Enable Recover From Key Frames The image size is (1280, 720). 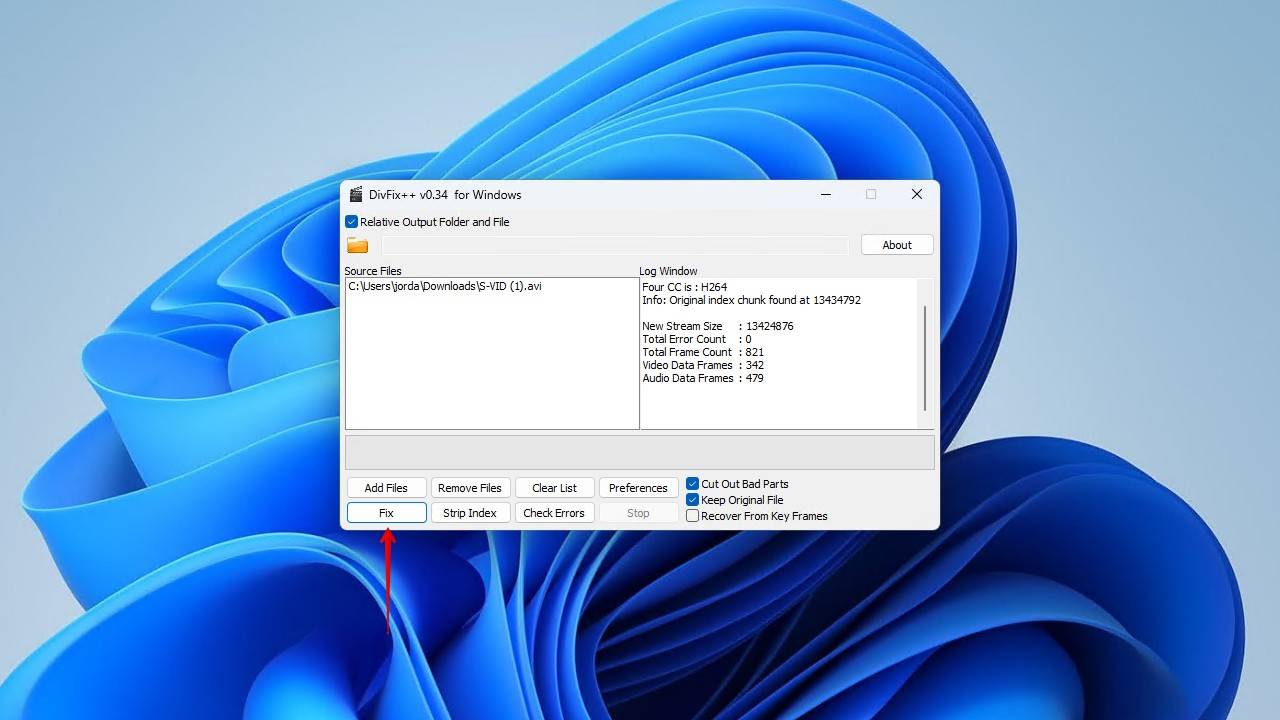point(692,516)
